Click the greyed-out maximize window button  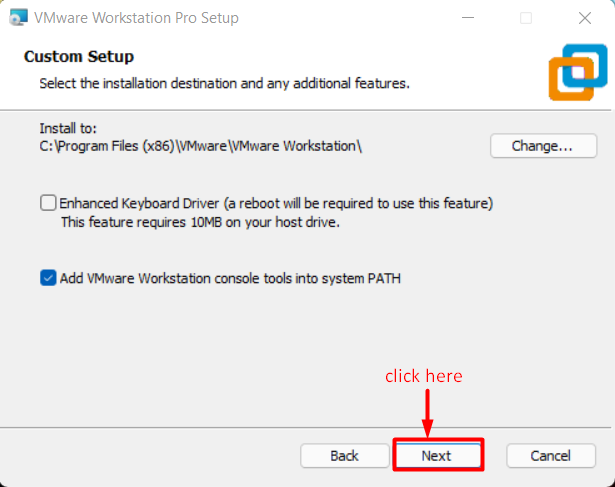point(526,18)
